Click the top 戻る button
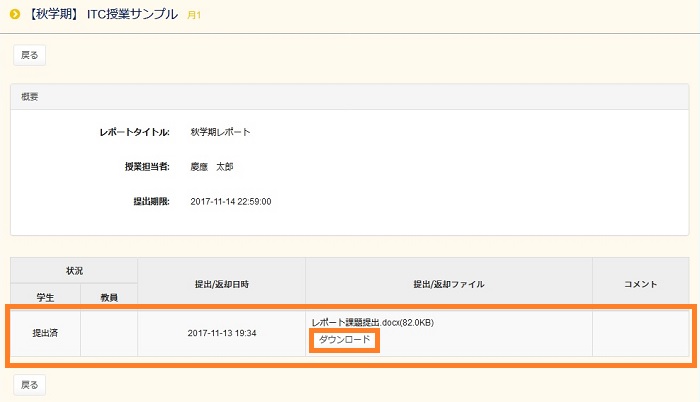700x402 pixels. (29, 55)
